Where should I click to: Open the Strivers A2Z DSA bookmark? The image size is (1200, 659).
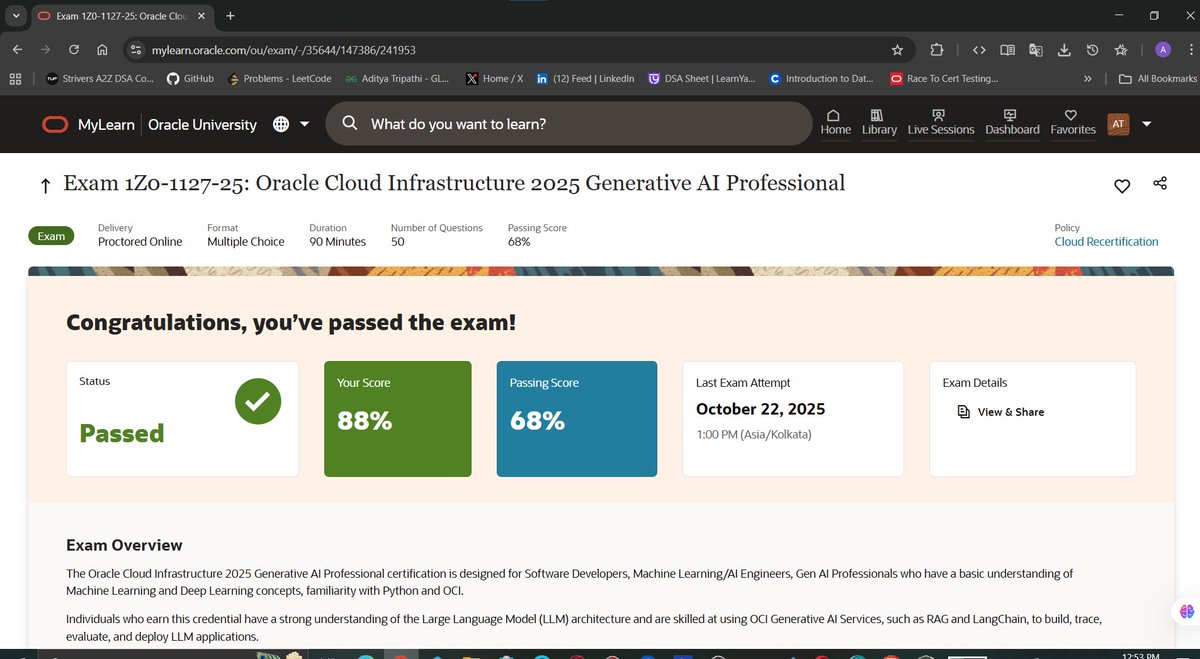[x=100, y=79]
